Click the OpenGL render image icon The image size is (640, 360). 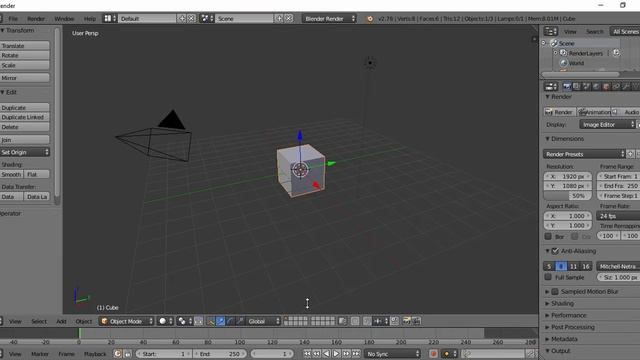406,322
